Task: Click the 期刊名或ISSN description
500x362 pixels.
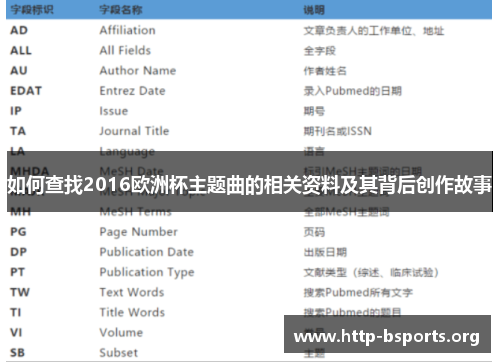Action: point(337,131)
